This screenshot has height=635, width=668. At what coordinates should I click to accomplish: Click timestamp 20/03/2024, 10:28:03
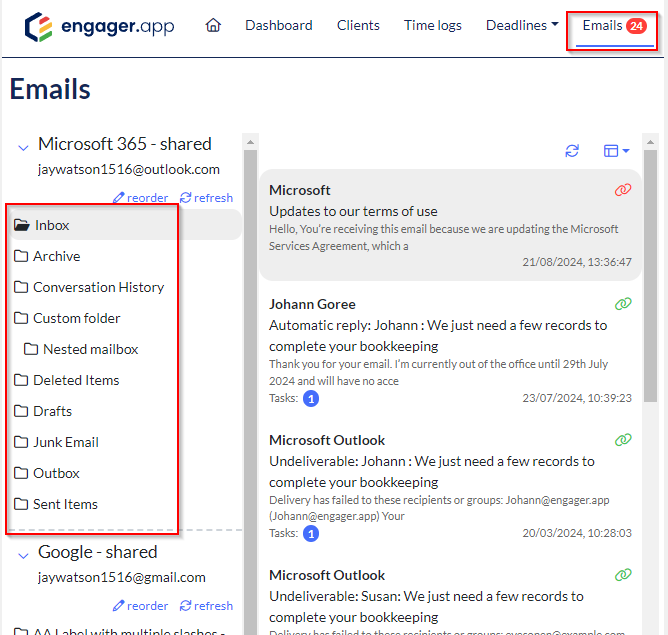coord(577,533)
